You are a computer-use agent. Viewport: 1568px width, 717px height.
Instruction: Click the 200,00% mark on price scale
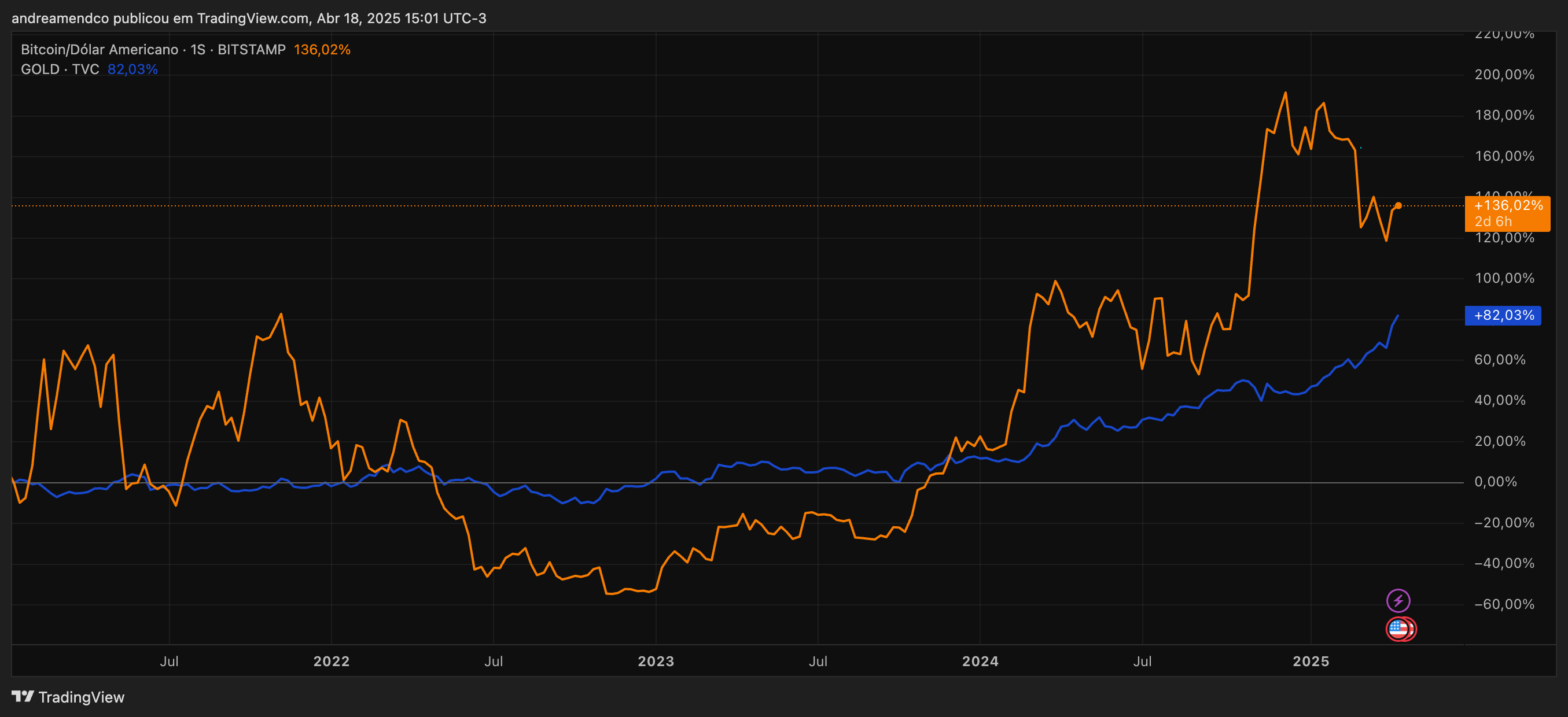coord(1504,75)
